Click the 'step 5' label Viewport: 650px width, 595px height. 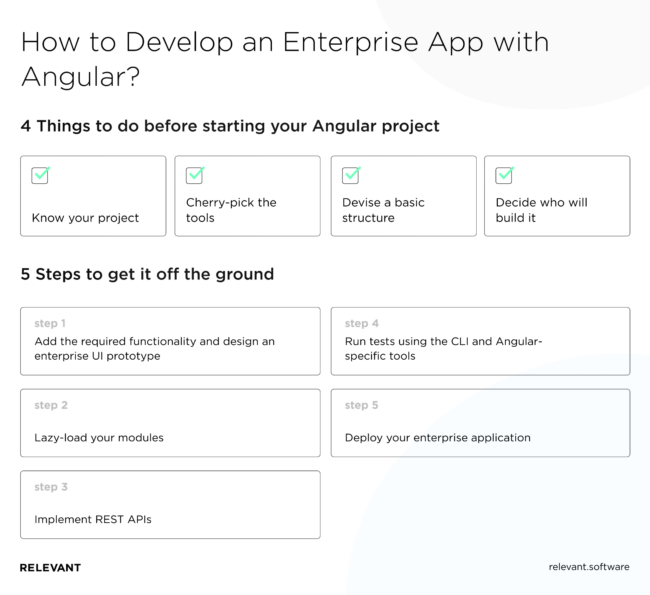(x=361, y=405)
